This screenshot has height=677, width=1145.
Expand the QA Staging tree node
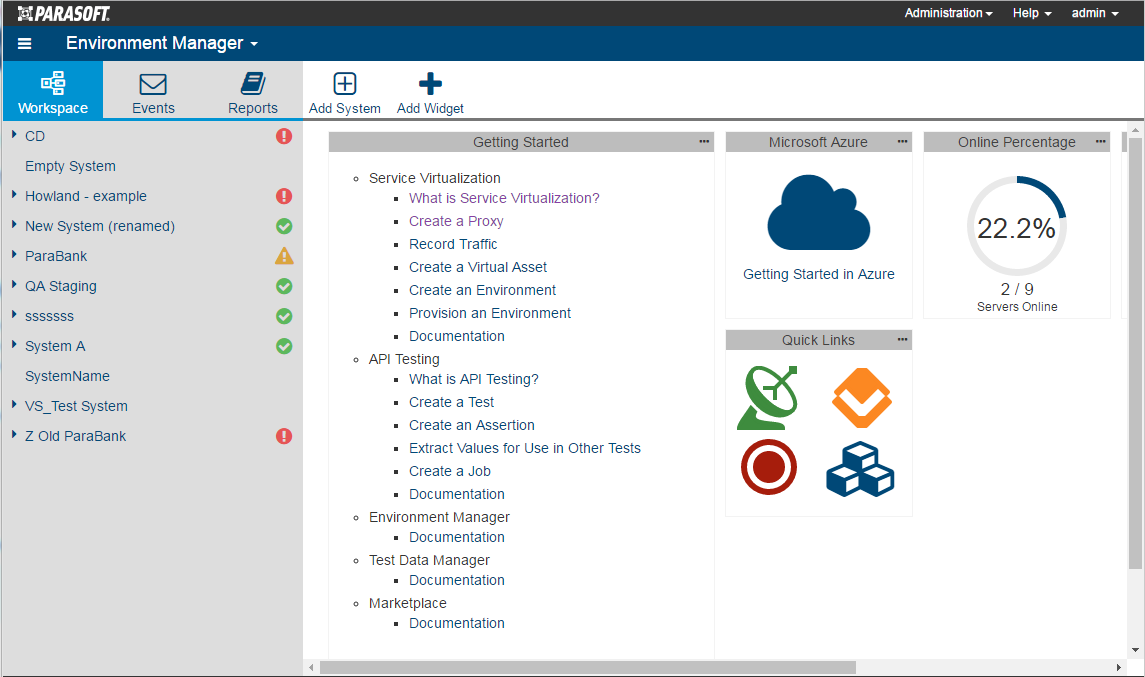[14, 285]
